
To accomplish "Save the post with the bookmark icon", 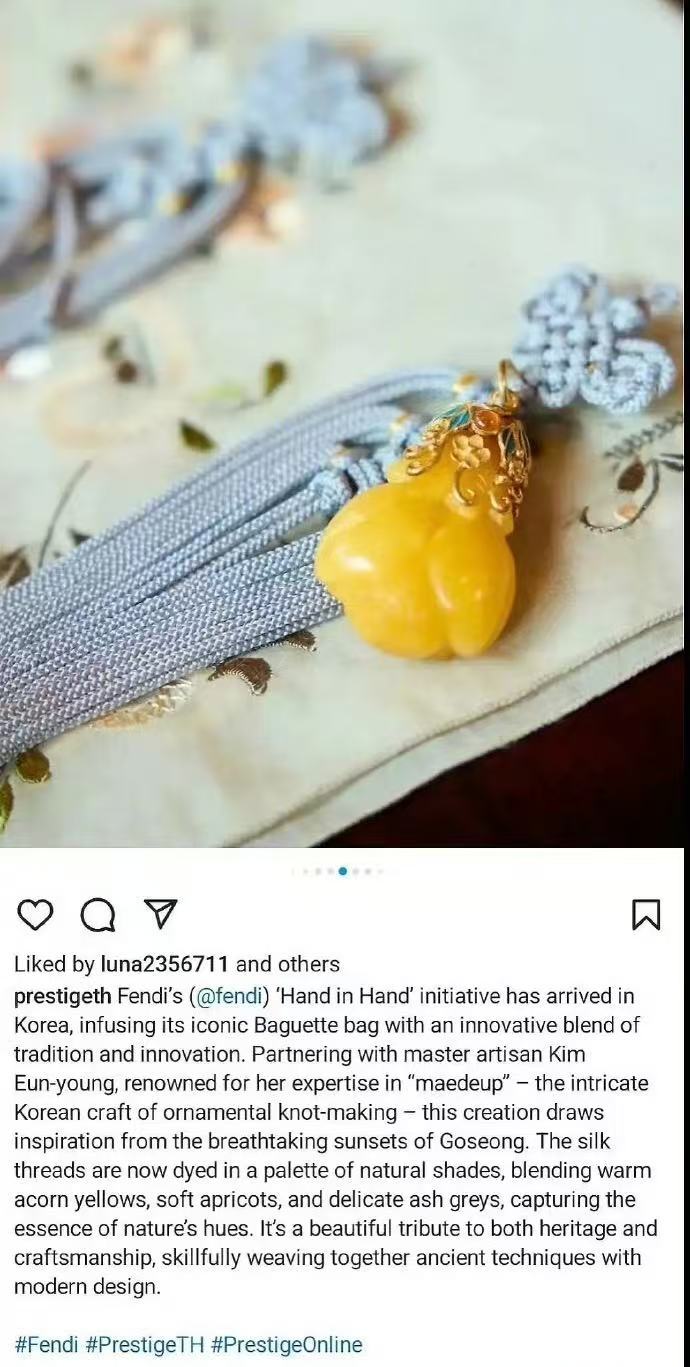I will [646, 914].
